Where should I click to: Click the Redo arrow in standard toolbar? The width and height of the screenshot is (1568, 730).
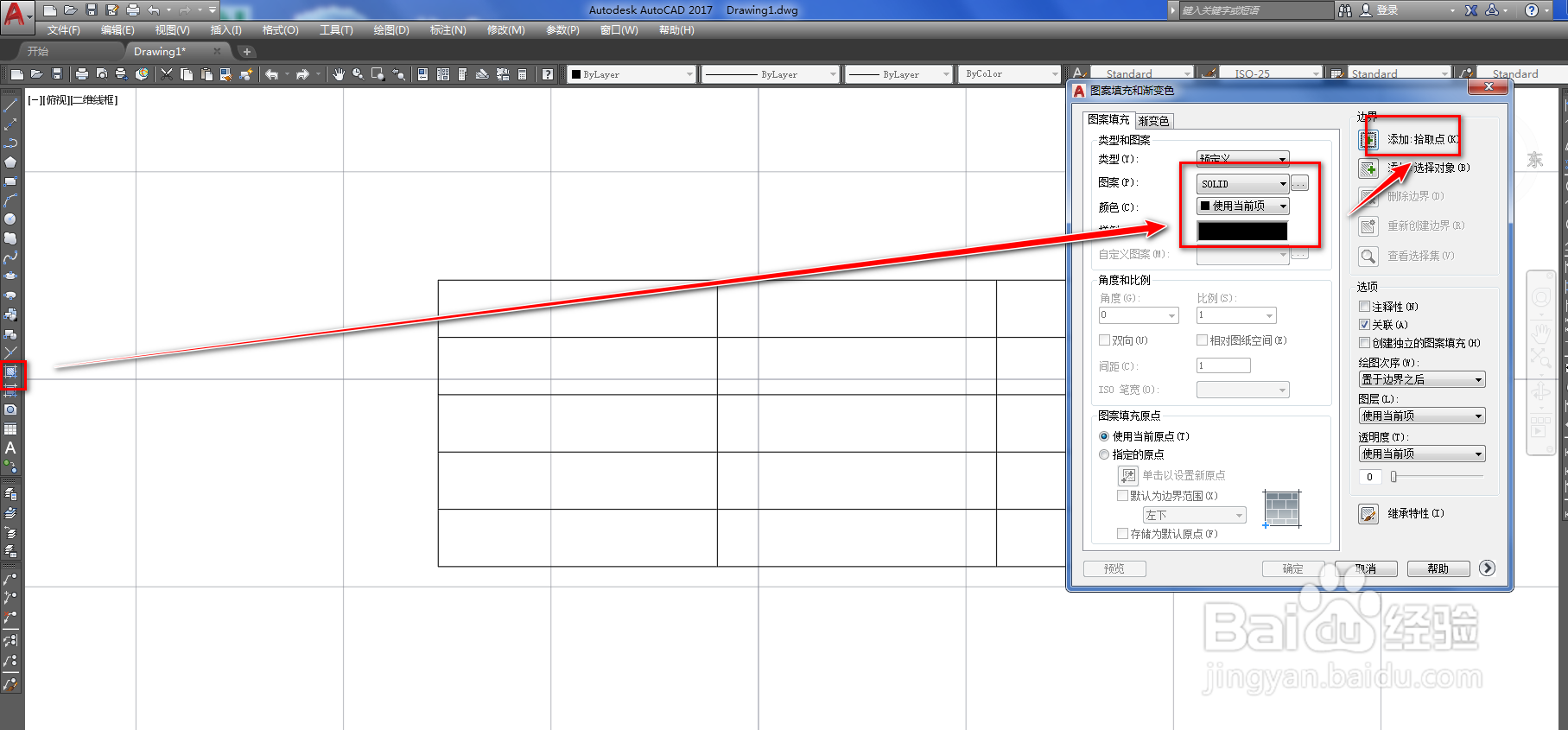click(x=302, y=74)
